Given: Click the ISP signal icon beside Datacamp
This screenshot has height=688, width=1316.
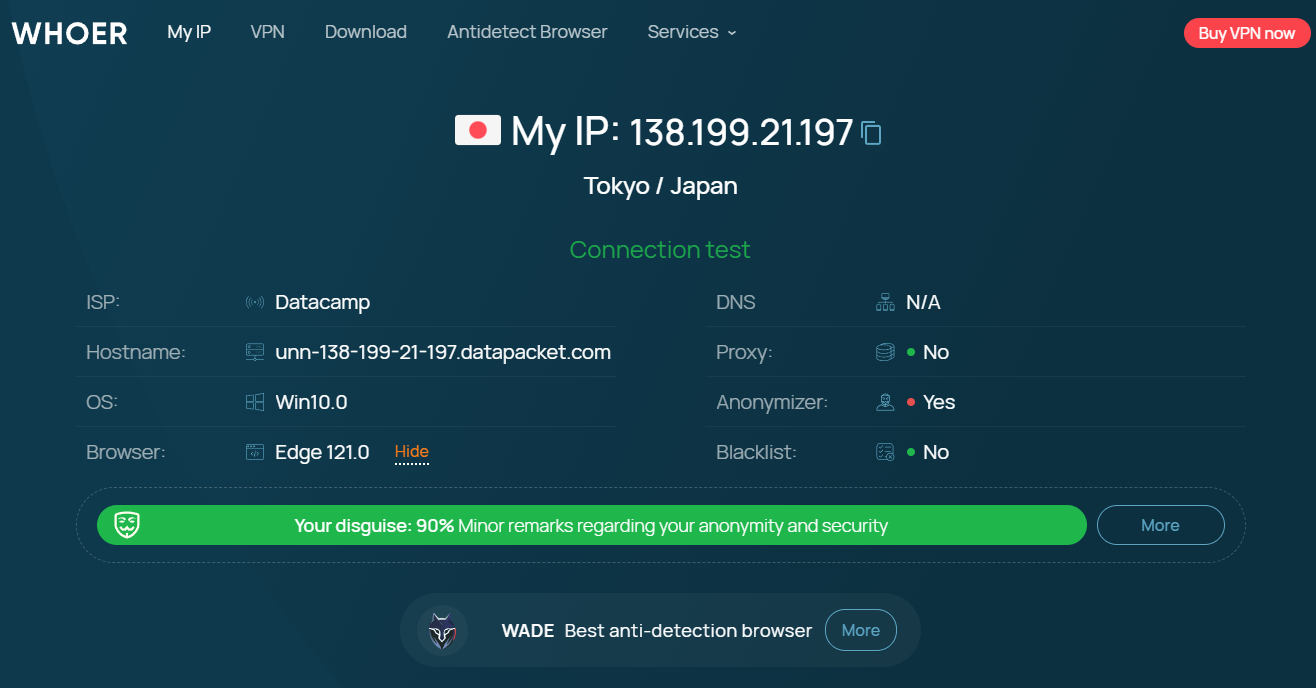Looking at the screenshot, I should coord(255,302).
